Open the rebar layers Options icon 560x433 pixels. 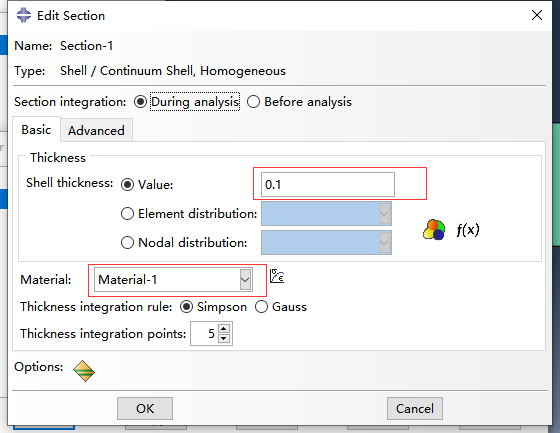pyautogui.click(x=84, y=371)
